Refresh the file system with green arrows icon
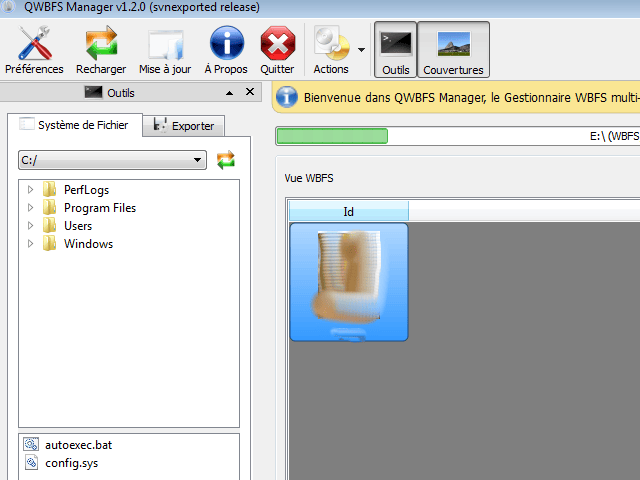 click(x=226, y=160)
